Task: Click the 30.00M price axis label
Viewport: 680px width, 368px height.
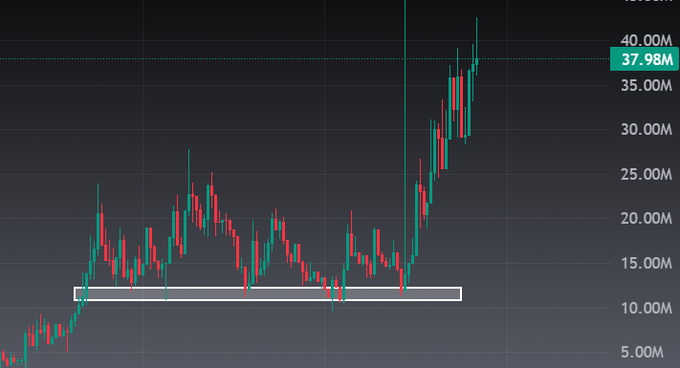Action: click(646, 129)
